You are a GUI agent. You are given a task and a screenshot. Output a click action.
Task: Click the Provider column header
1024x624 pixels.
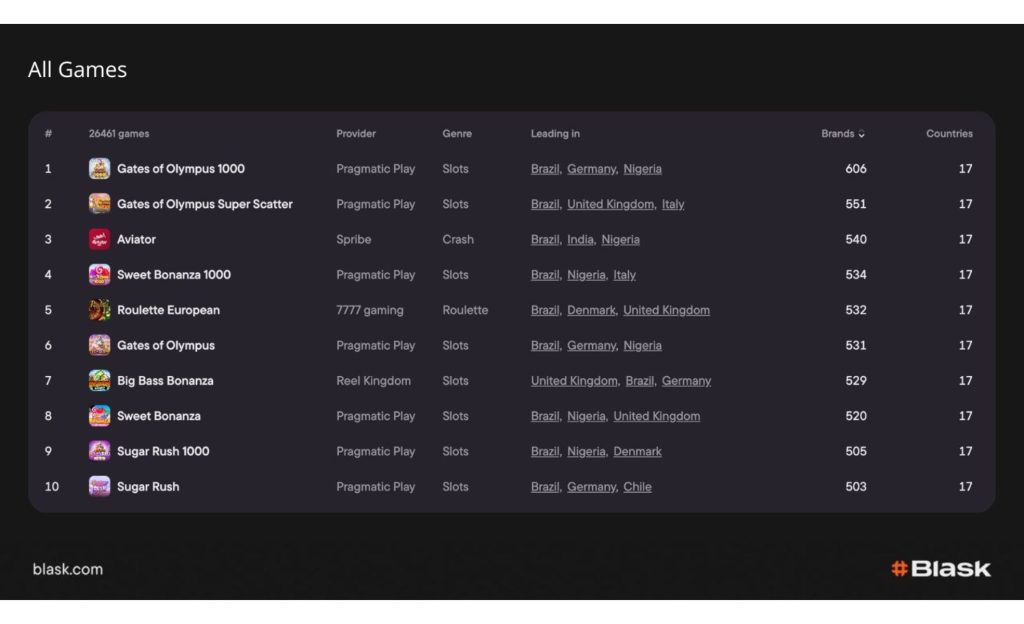356,134
